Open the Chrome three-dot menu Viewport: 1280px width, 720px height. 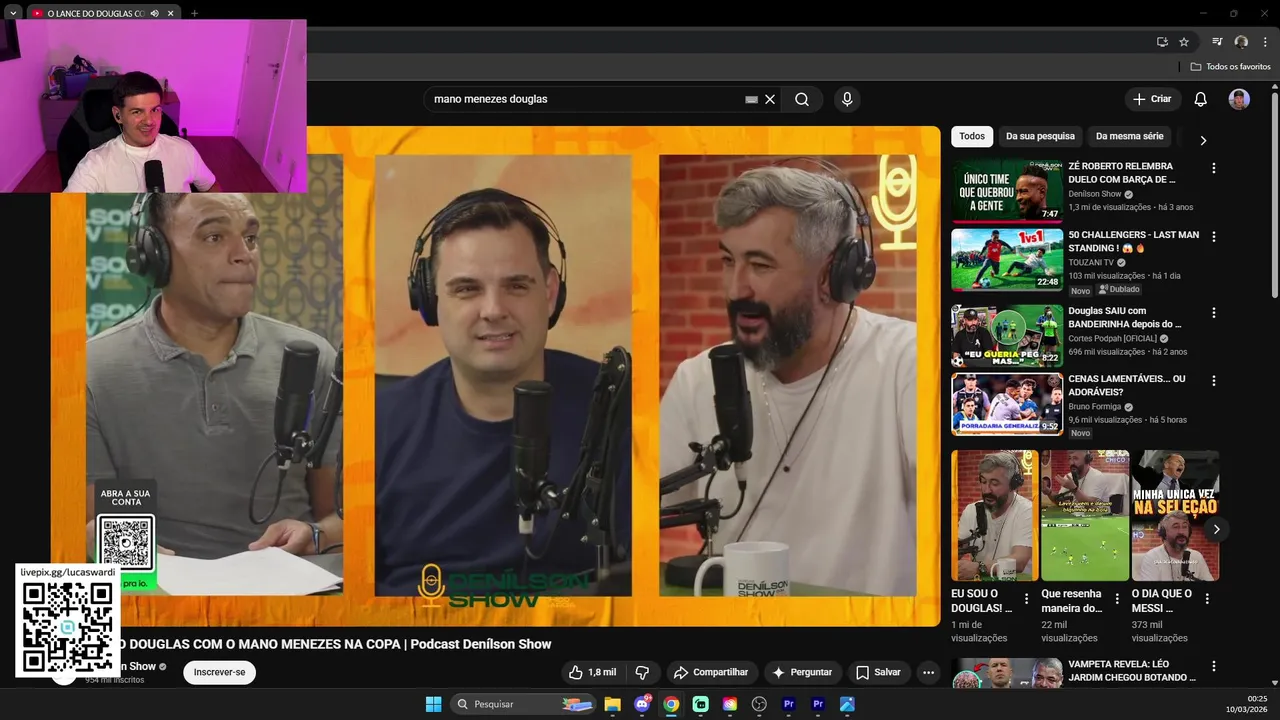(x=1265, y=42)
